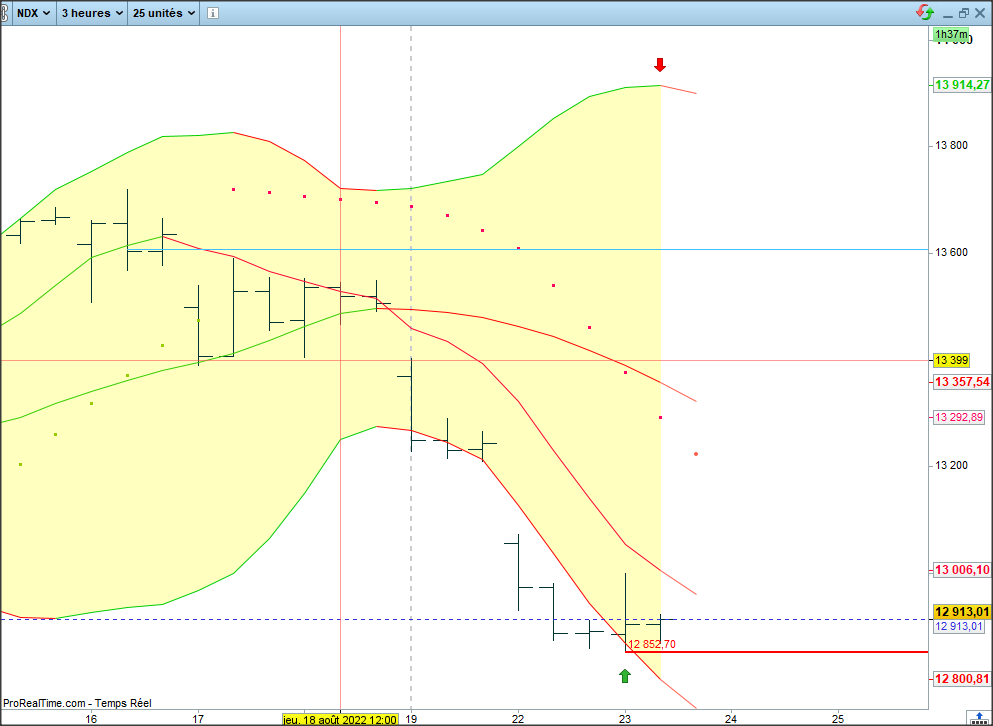Click the 12 800,81 price label
Image resolution: width=993 pixels, height=726 pixels.
962,679
